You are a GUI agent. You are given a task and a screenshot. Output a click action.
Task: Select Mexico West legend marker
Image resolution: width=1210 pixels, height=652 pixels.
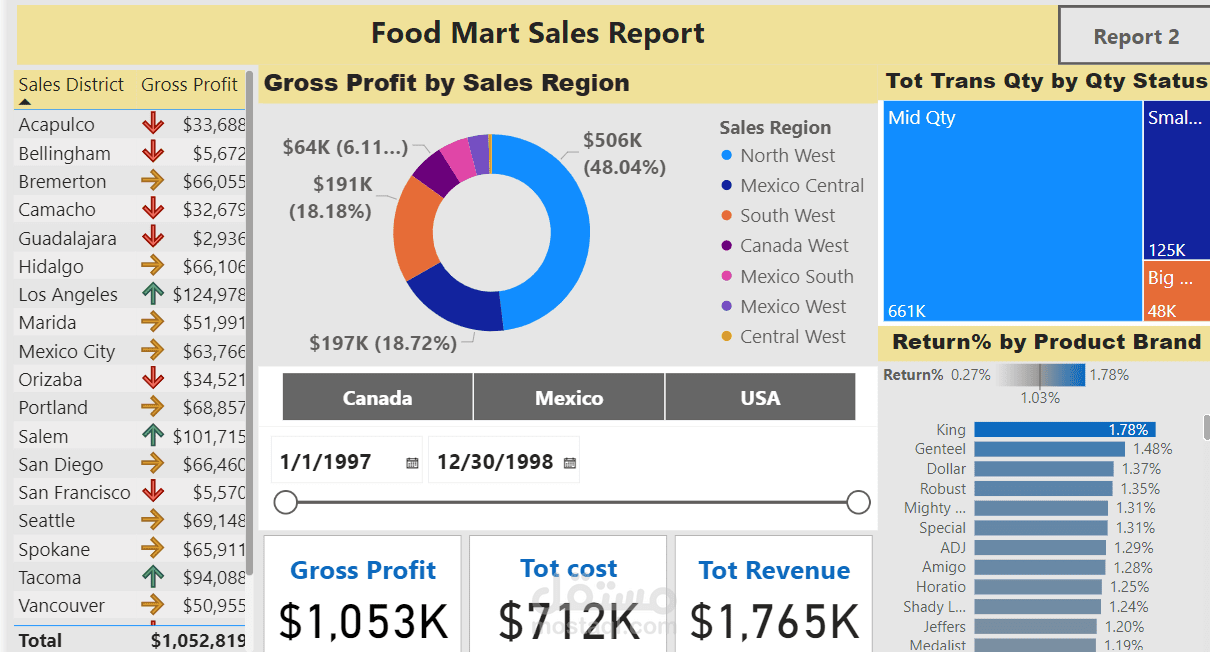point(727,306)
